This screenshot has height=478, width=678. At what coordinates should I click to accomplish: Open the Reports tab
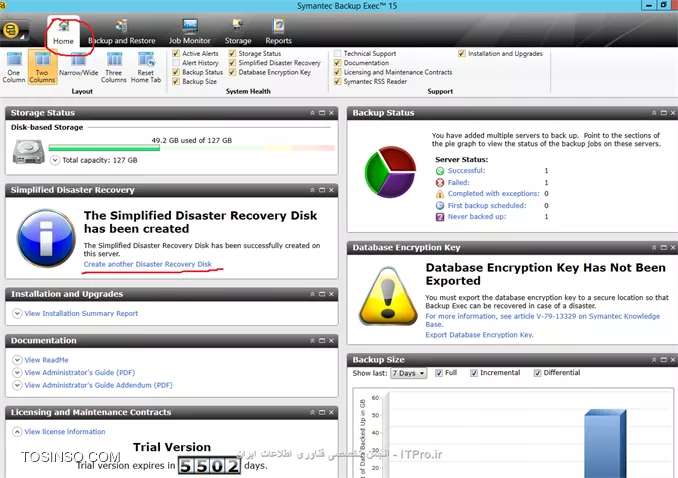(278, 32)
